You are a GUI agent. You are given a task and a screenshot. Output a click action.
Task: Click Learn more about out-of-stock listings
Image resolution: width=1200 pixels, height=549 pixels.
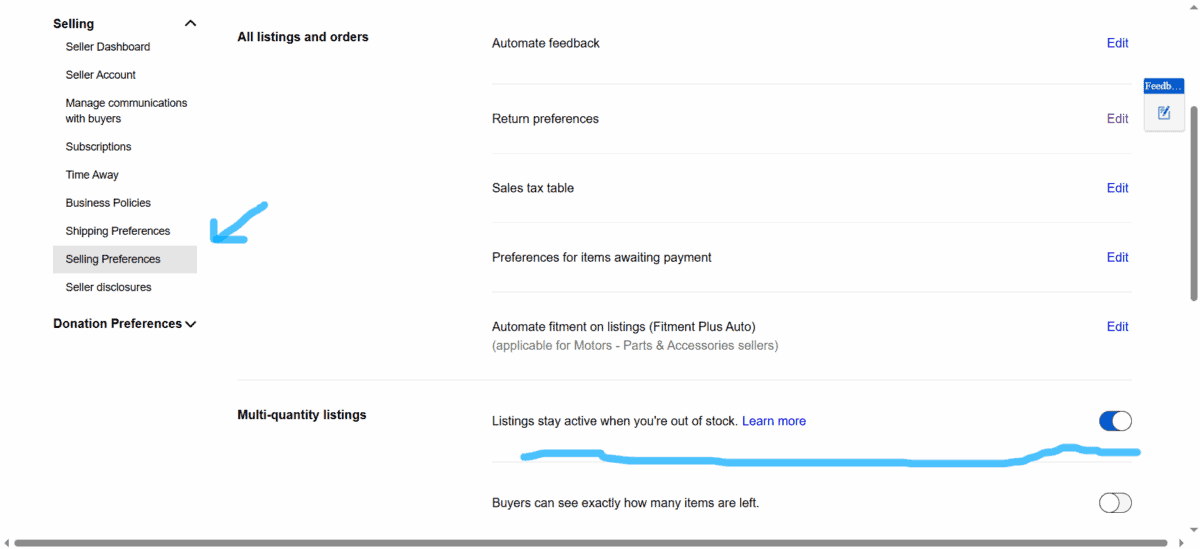[774, 421]
